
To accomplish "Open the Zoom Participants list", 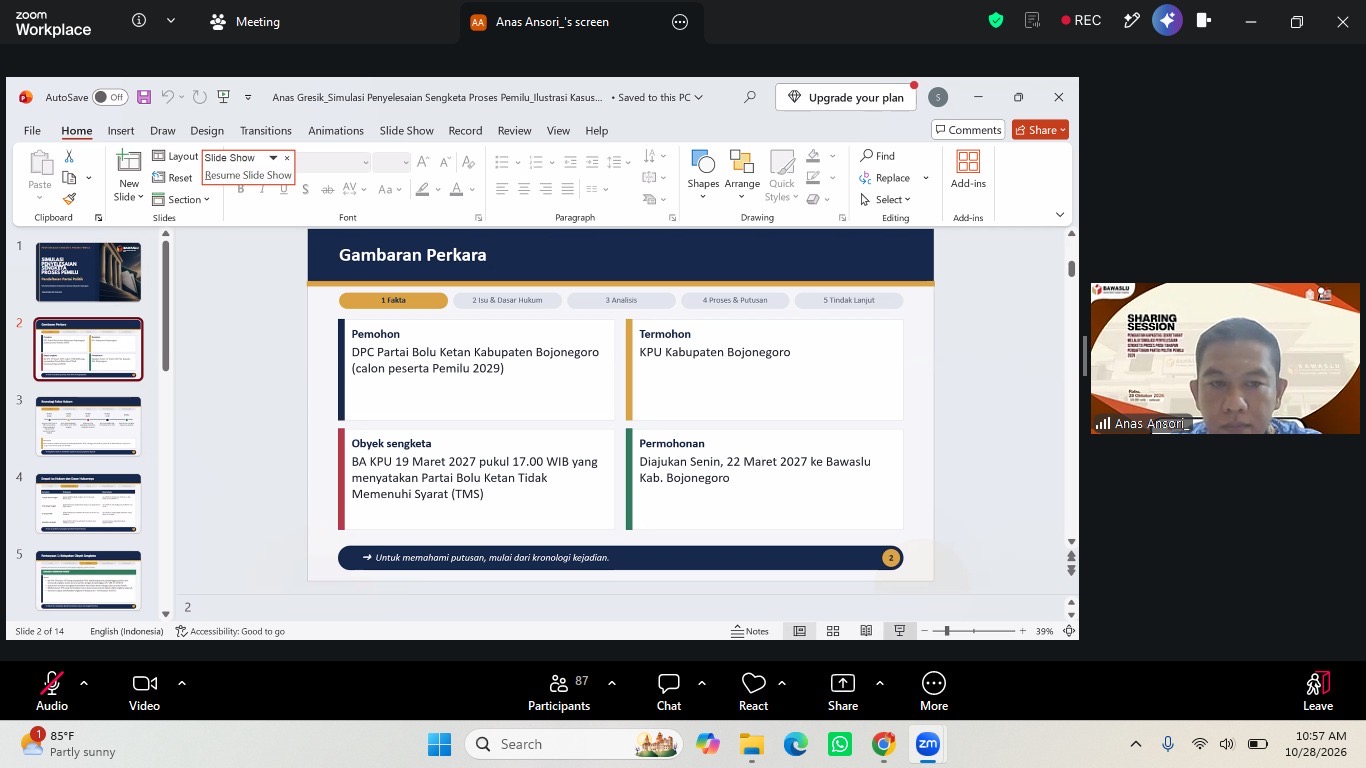I will coord(559,691).
